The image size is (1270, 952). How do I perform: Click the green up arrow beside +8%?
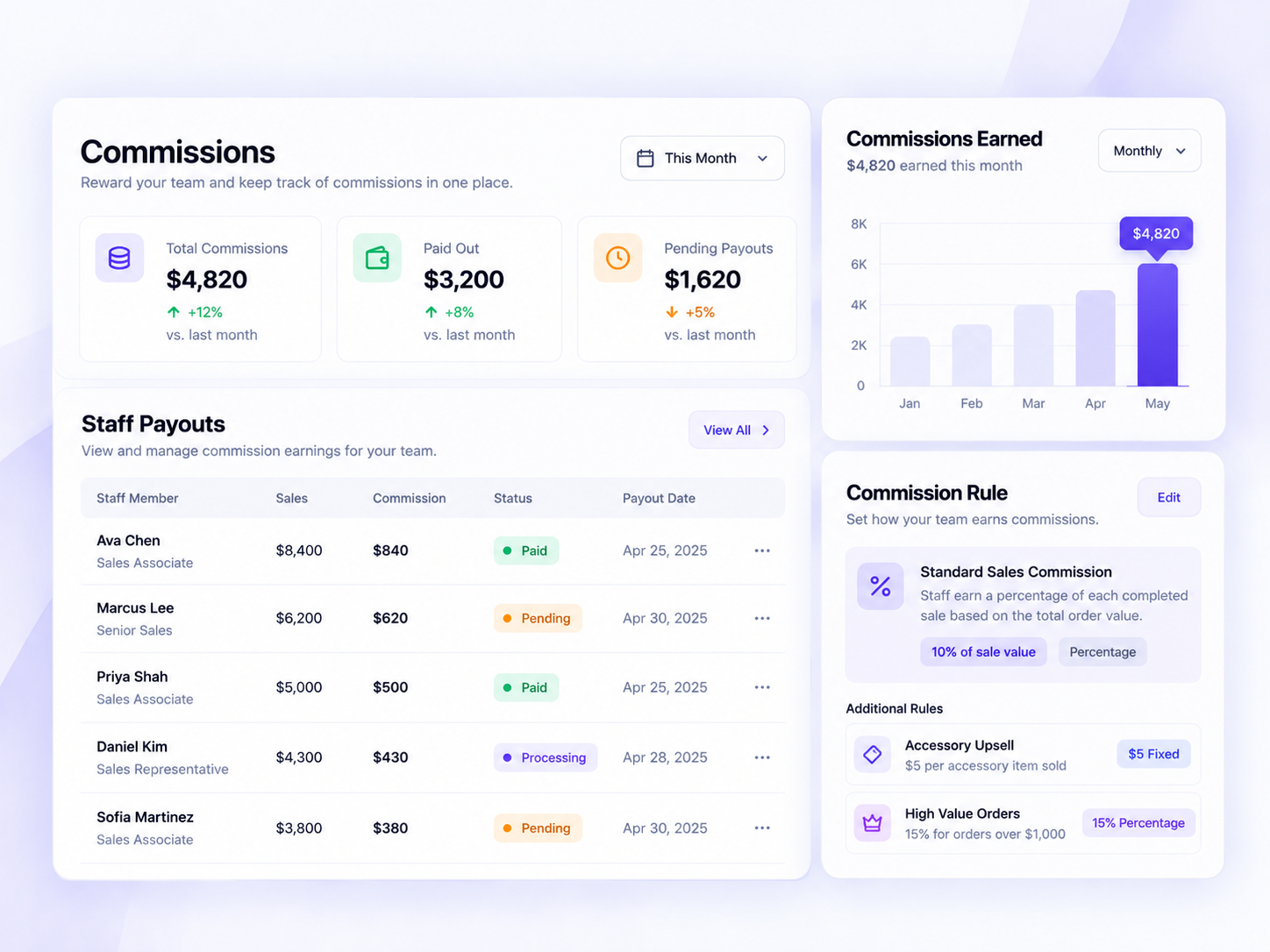click(431, 312)
